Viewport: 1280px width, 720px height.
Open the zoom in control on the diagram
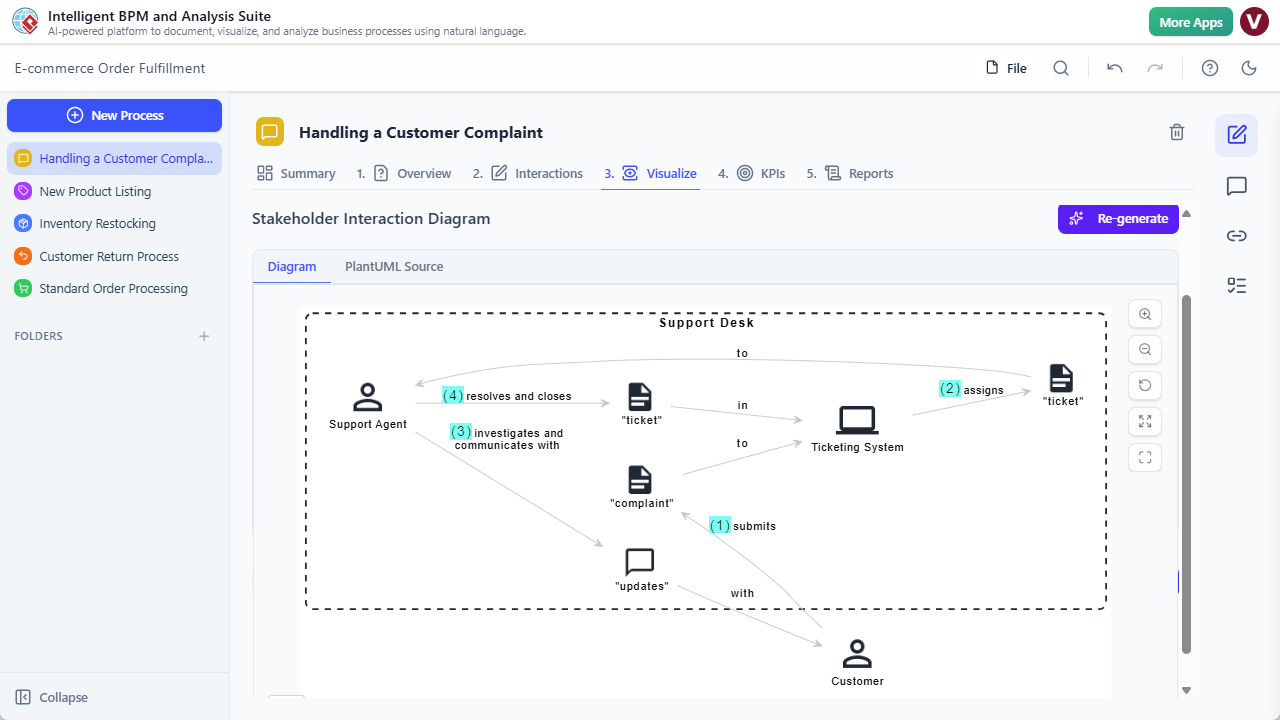(x=1144, y=313)
